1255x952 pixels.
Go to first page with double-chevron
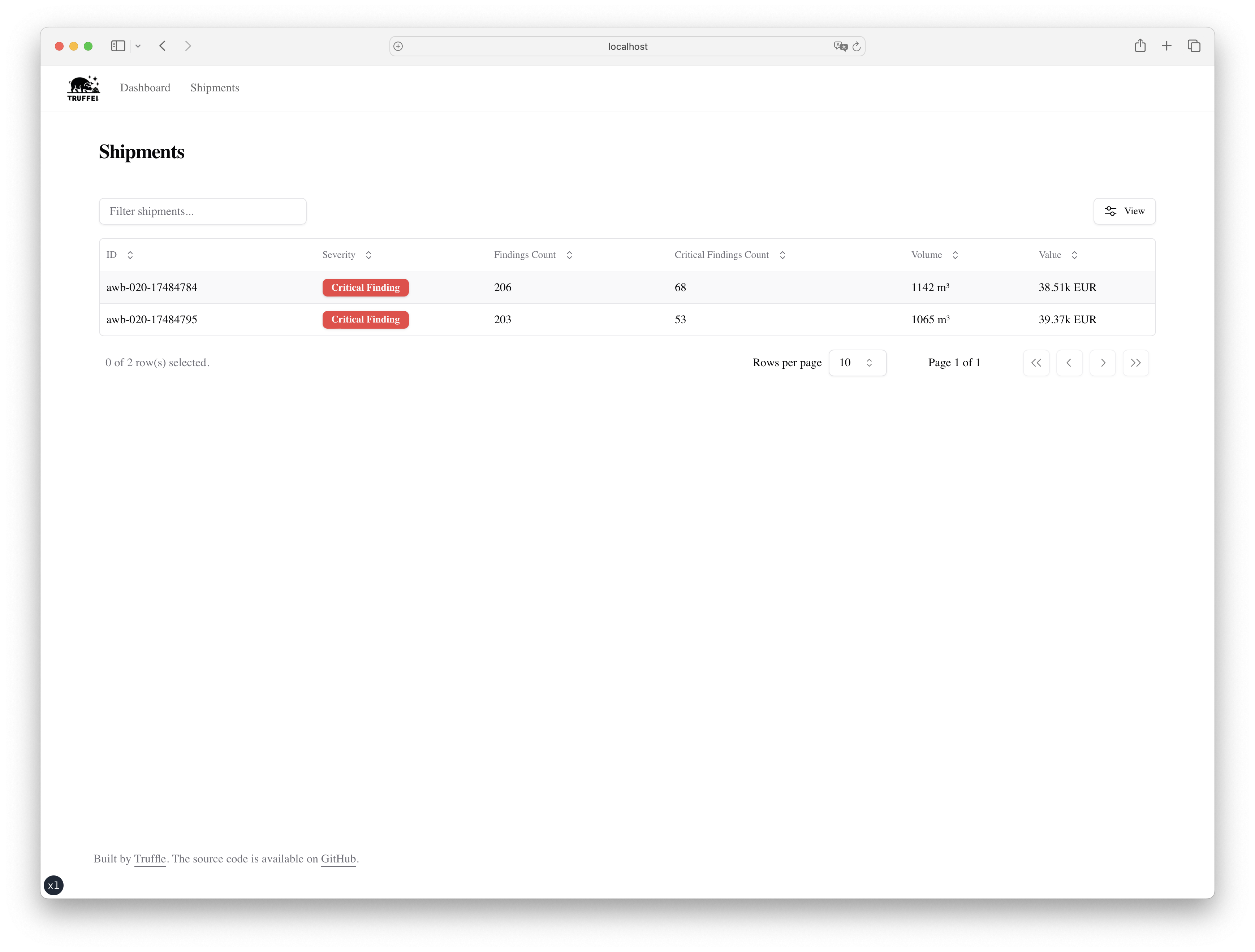(x=1036, y=363)
